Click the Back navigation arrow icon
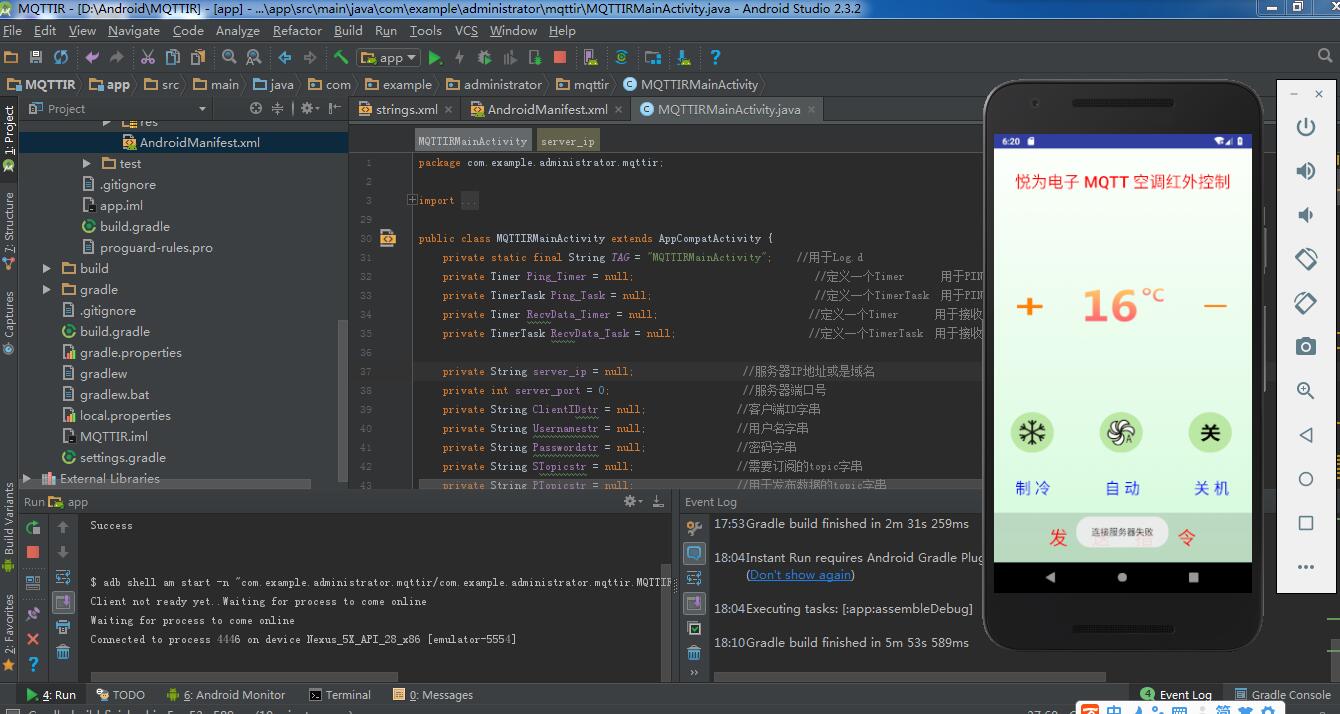1340x714 pixels. pos(285,57)
